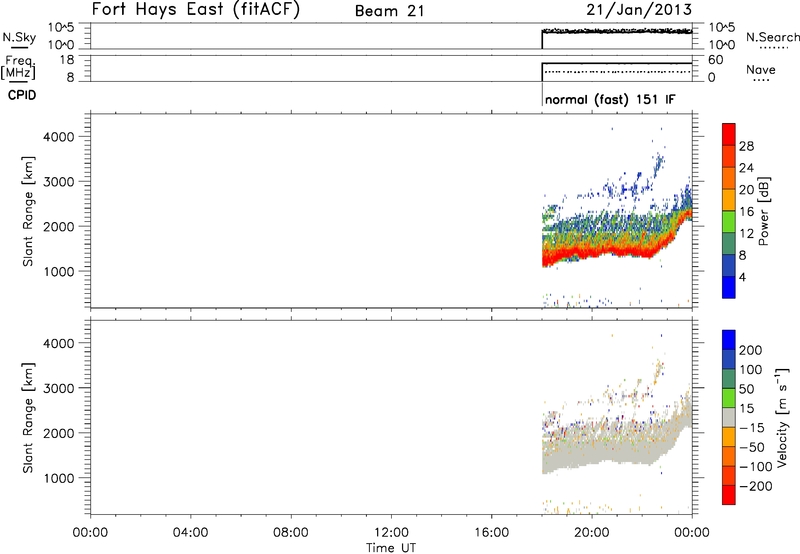The image size is (800, 554).
Task: Click the 'Nave' legend label
Action: (761, 69)
